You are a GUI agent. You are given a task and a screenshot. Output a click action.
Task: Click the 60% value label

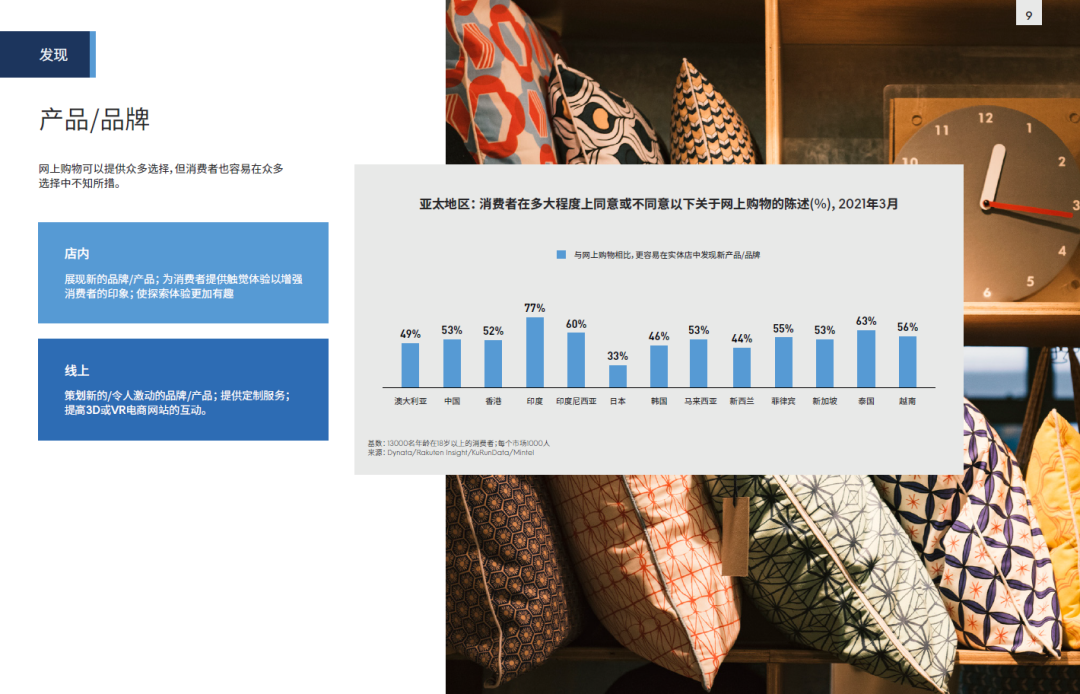(577, 324)
